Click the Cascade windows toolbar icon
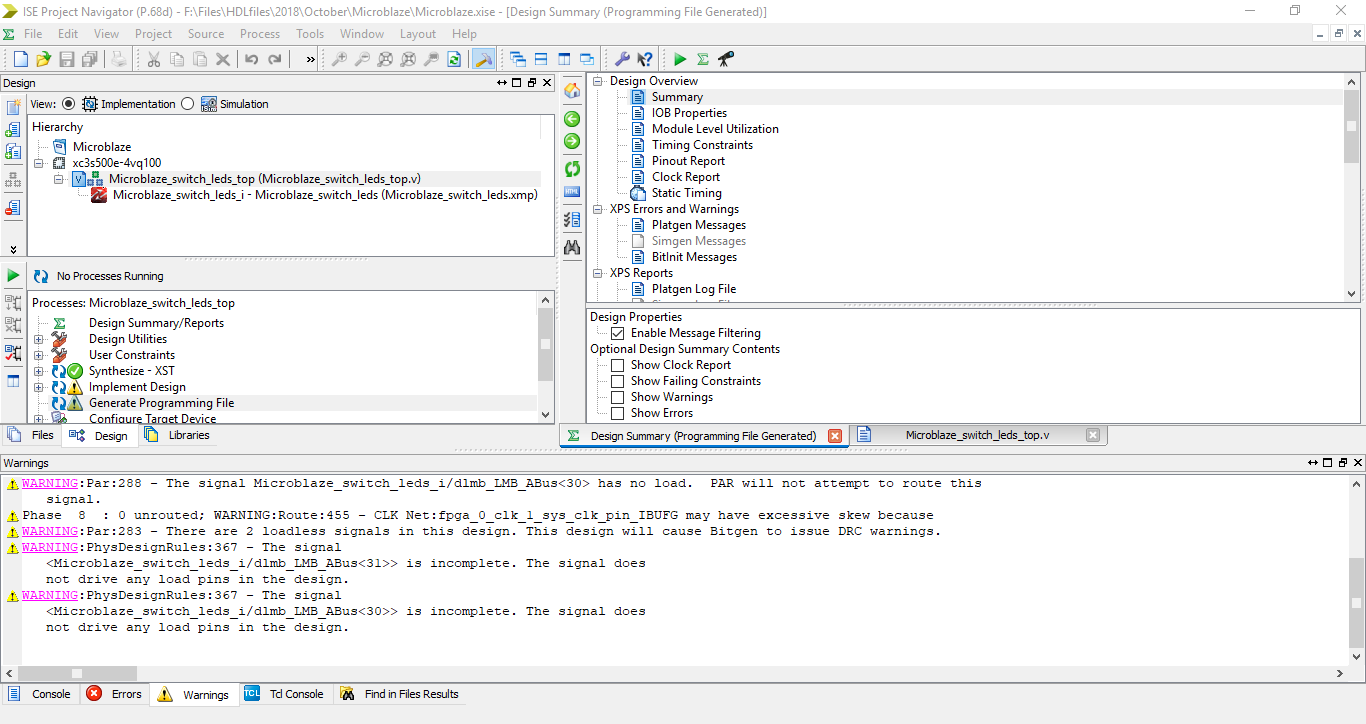1366x724 pixels. pyautogui.click(x=517, y=59)
